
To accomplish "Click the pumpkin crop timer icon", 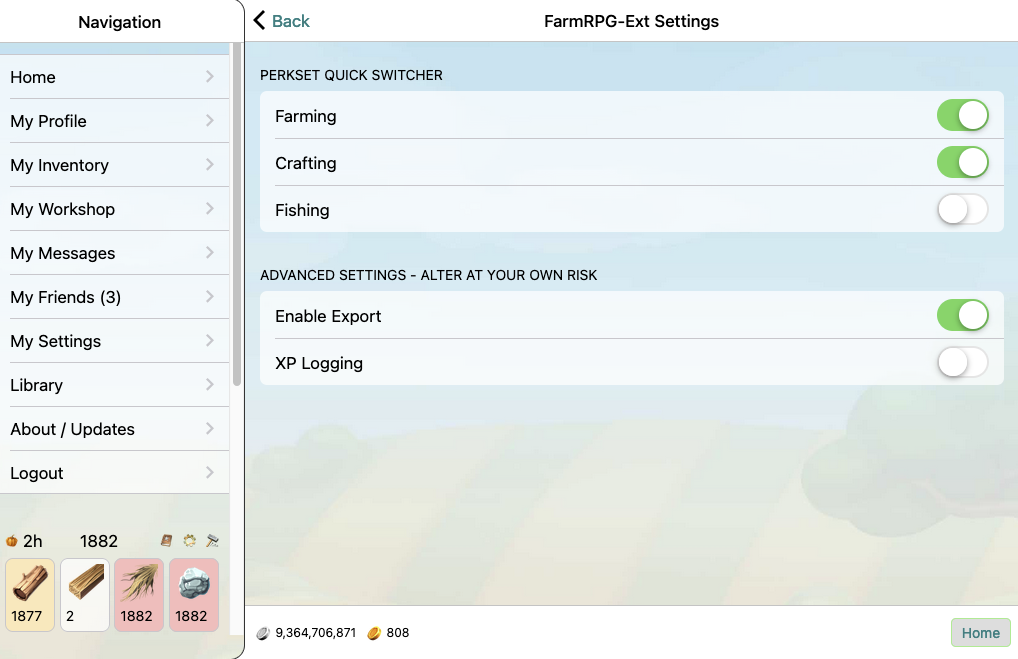I will [x=12, y=541].
